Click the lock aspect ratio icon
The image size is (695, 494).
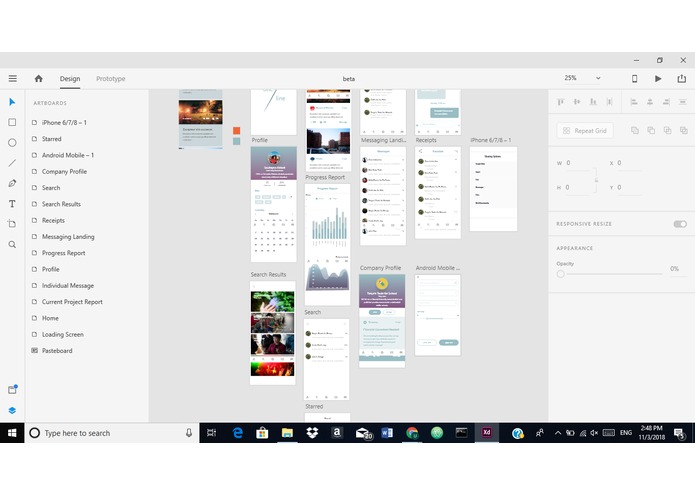click(597, 180)
